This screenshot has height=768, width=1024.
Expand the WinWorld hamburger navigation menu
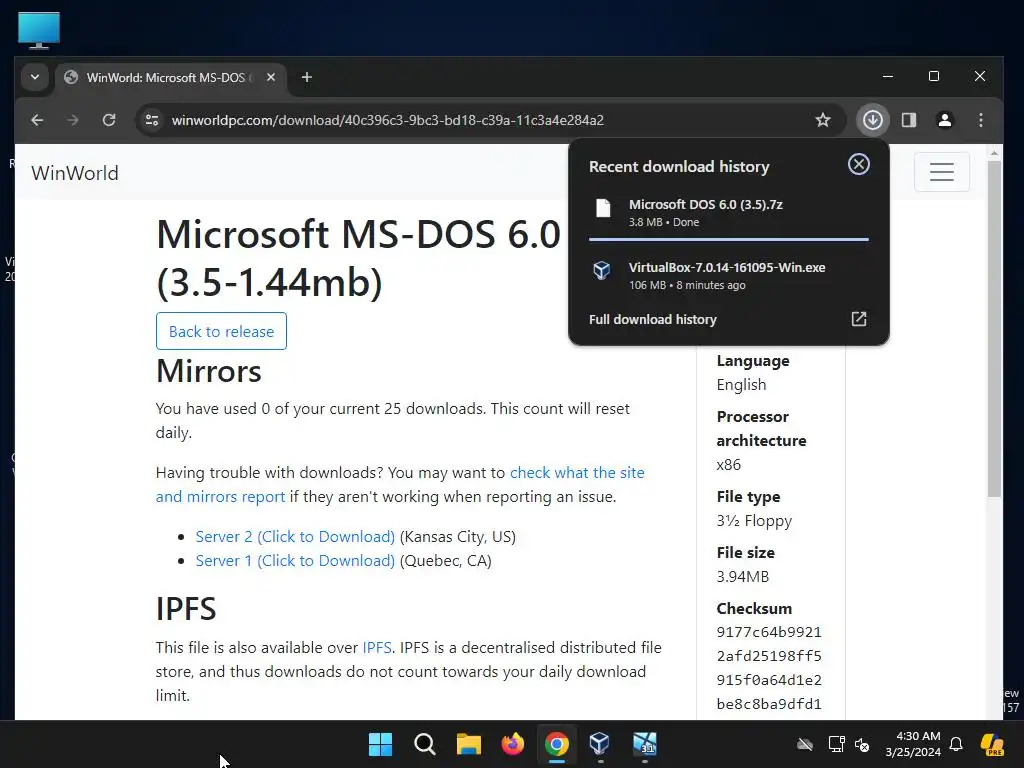point(941,172)
